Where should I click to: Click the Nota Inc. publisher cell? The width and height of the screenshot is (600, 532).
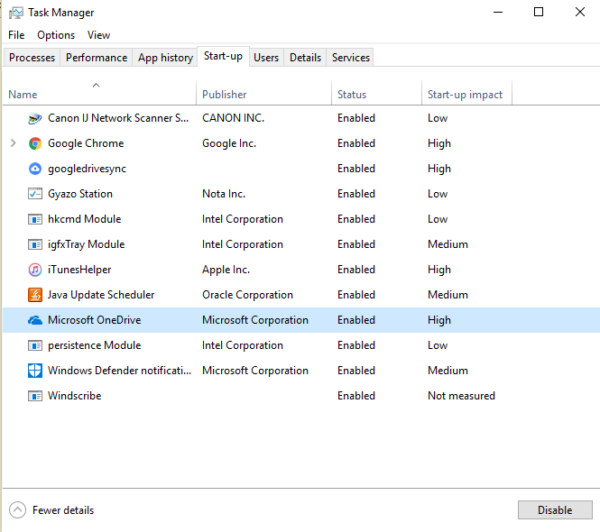(223, 194)
